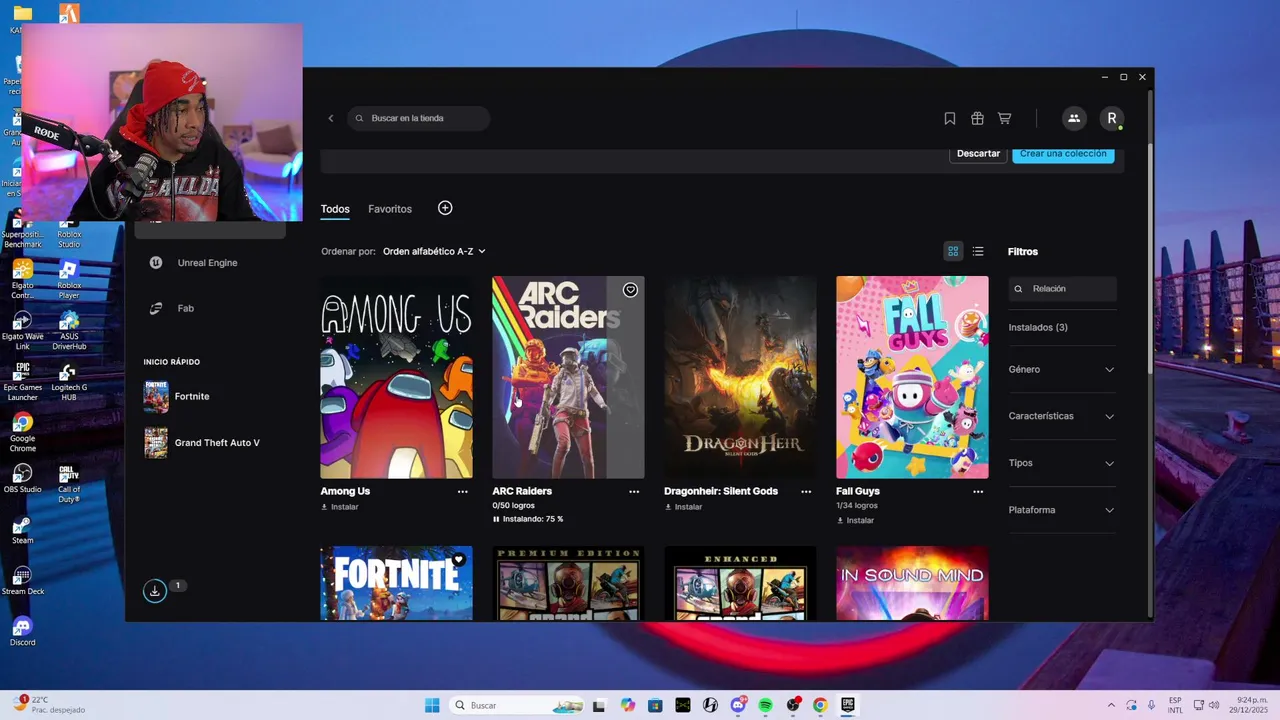Click Instalar under Dragonheir: Silent Gods
This screenshot has width=1280, height=720.
pyautogui.click(x=683, y=507)
